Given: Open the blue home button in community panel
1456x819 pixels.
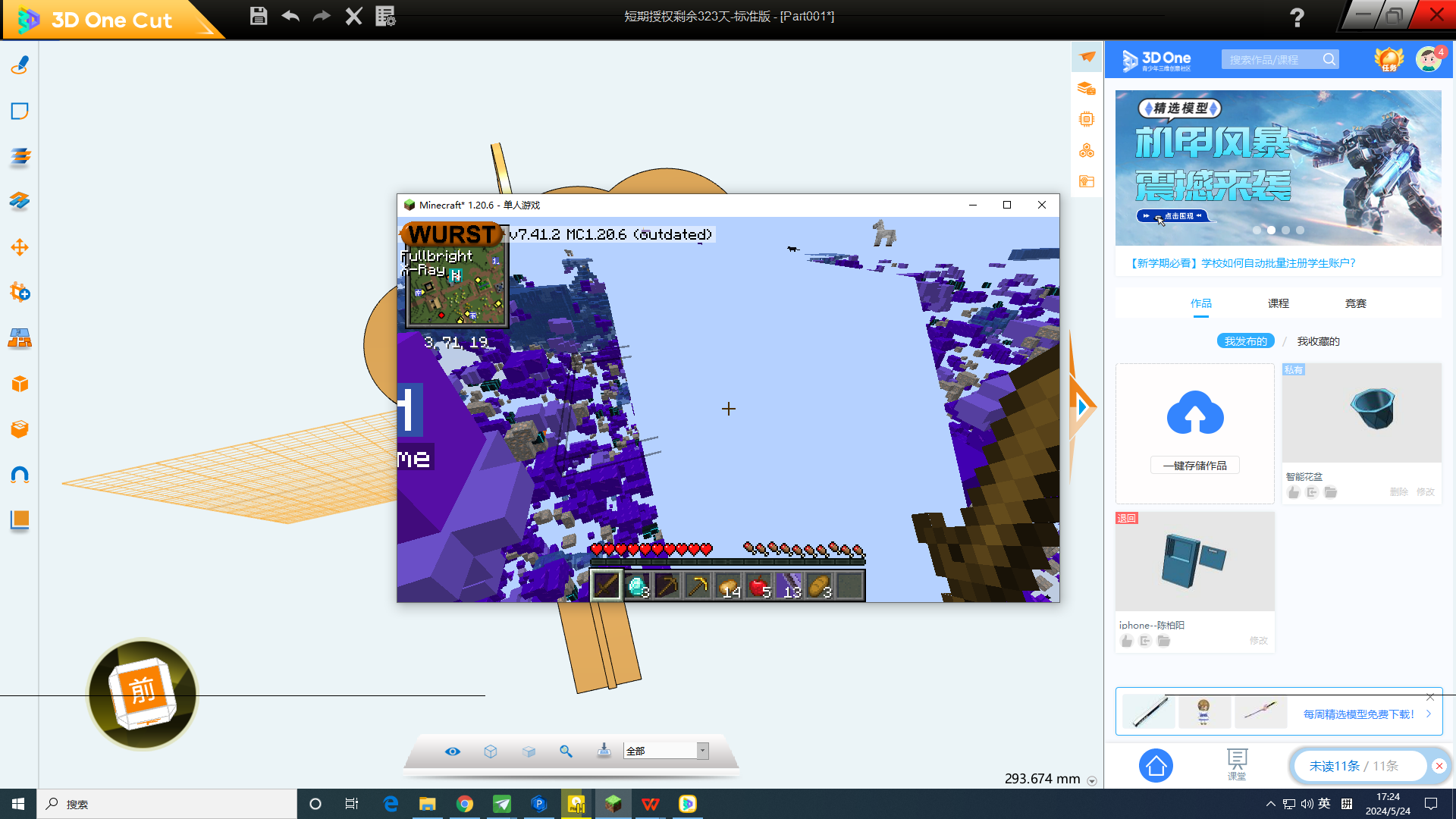Looking at the screenshot, I should 1156,766.
